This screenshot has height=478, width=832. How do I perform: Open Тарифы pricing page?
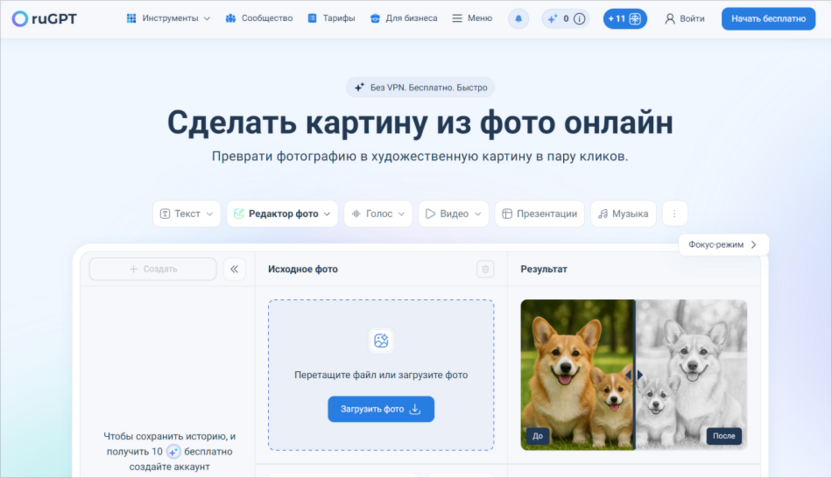pyautogui.click(x=332, y=19)
